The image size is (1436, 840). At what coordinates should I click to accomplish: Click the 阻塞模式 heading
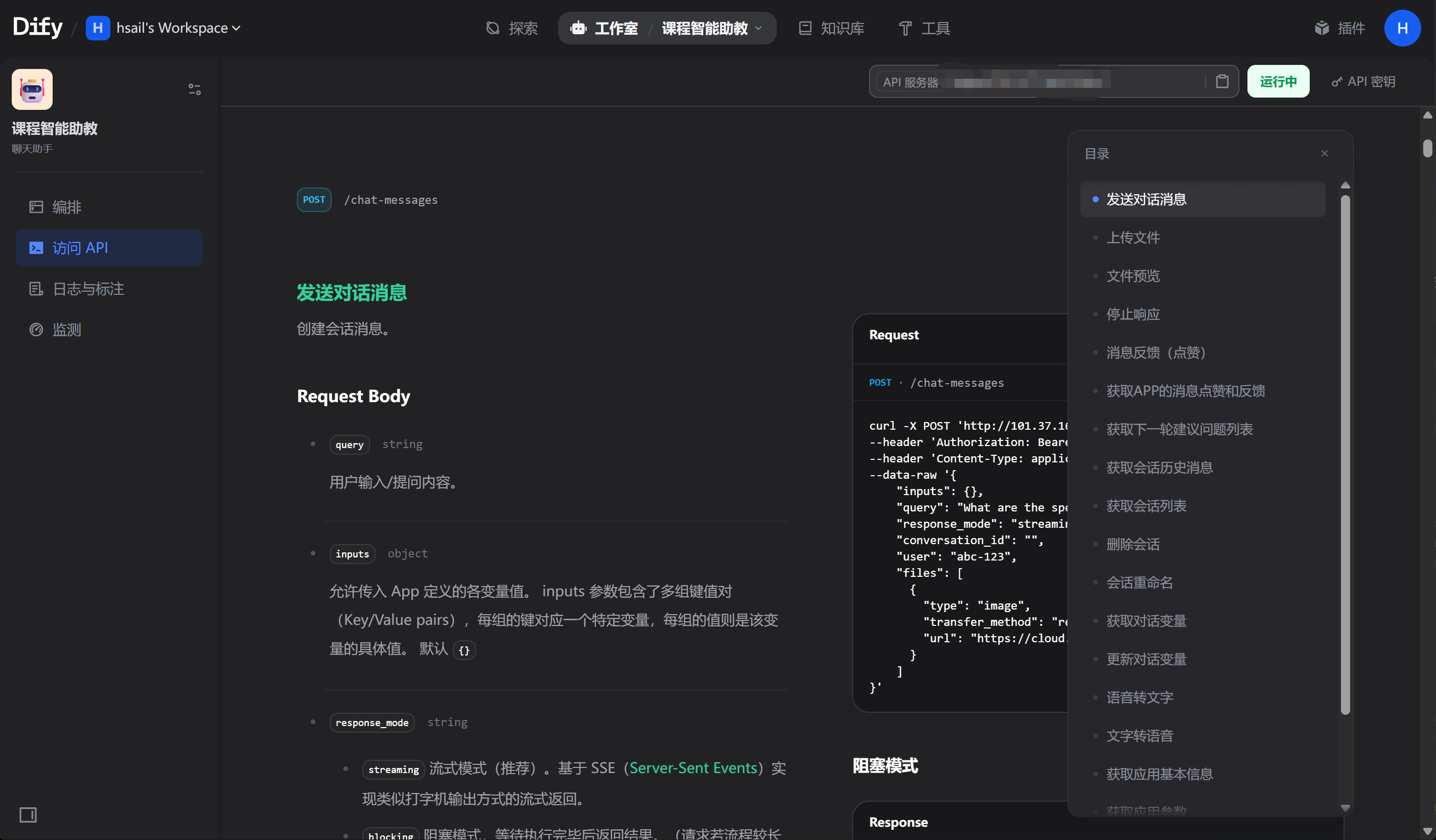tap(885, 765)
